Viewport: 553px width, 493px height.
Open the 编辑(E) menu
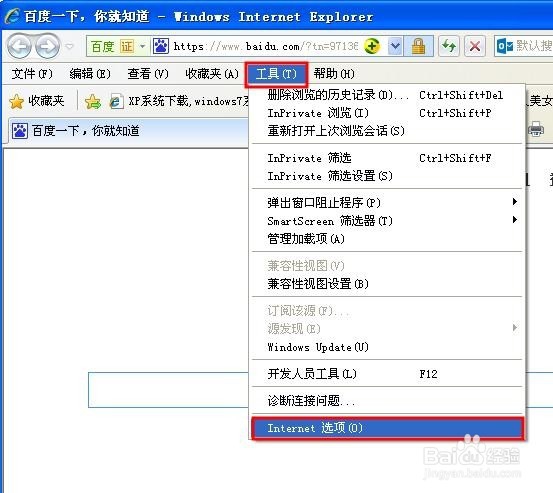pos(90,74)
